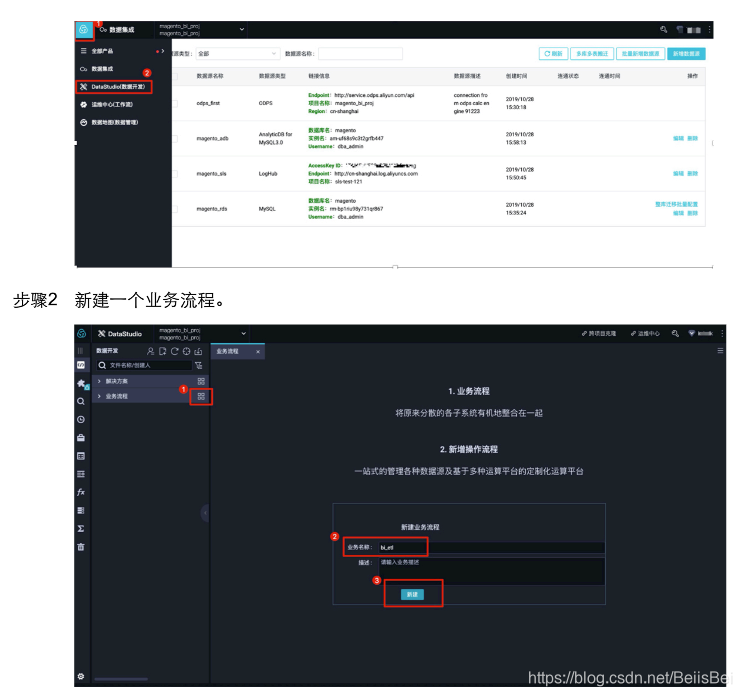This screenshot has height=697, width=742.
Task: Open DataStudio(数据开发) from the product menu
Action: pos(114,87)
